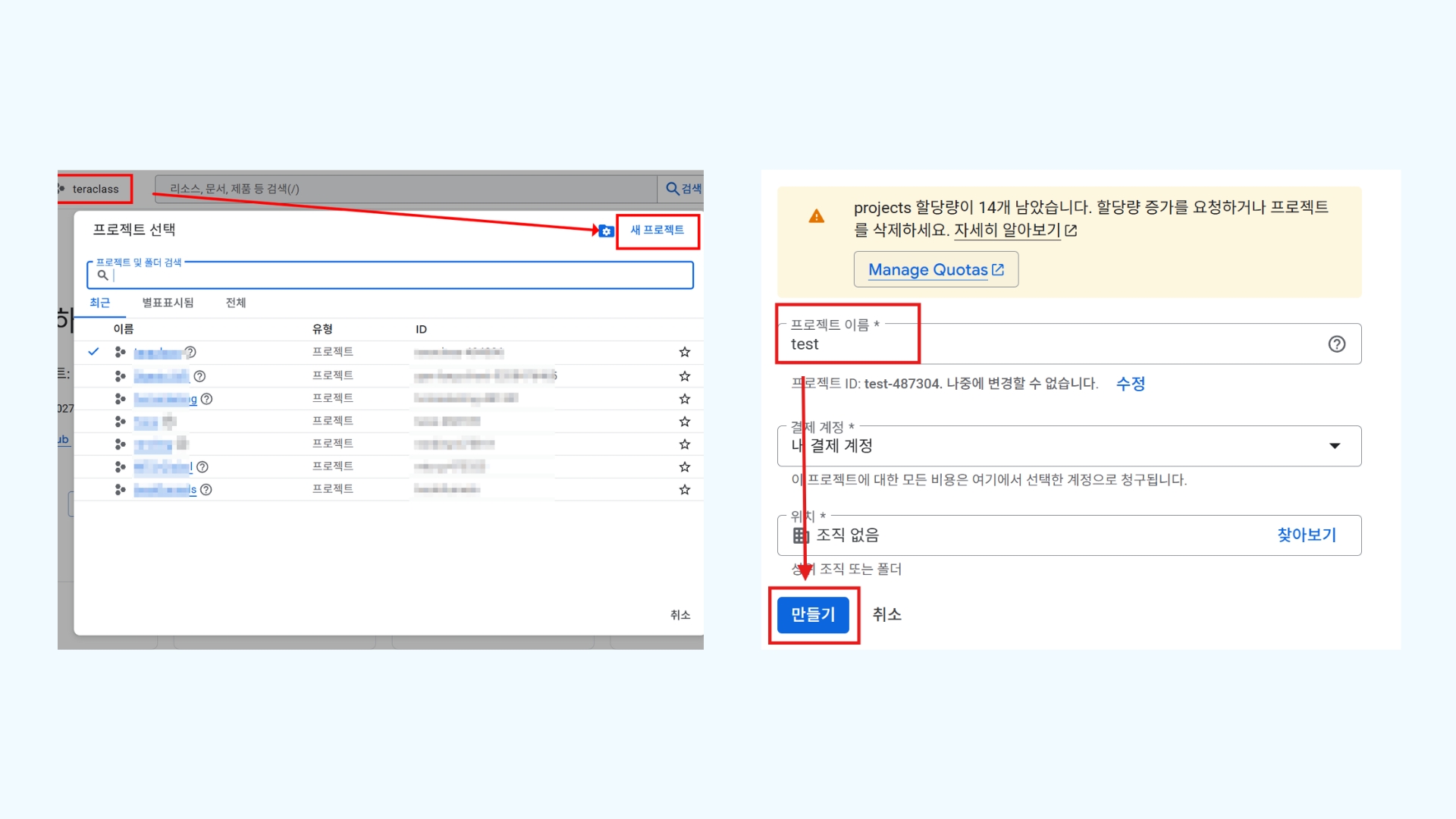This screenshot has height=819, width=1456.
Task: Click the help question mark beside the first project name
Action: coord(190,352)
